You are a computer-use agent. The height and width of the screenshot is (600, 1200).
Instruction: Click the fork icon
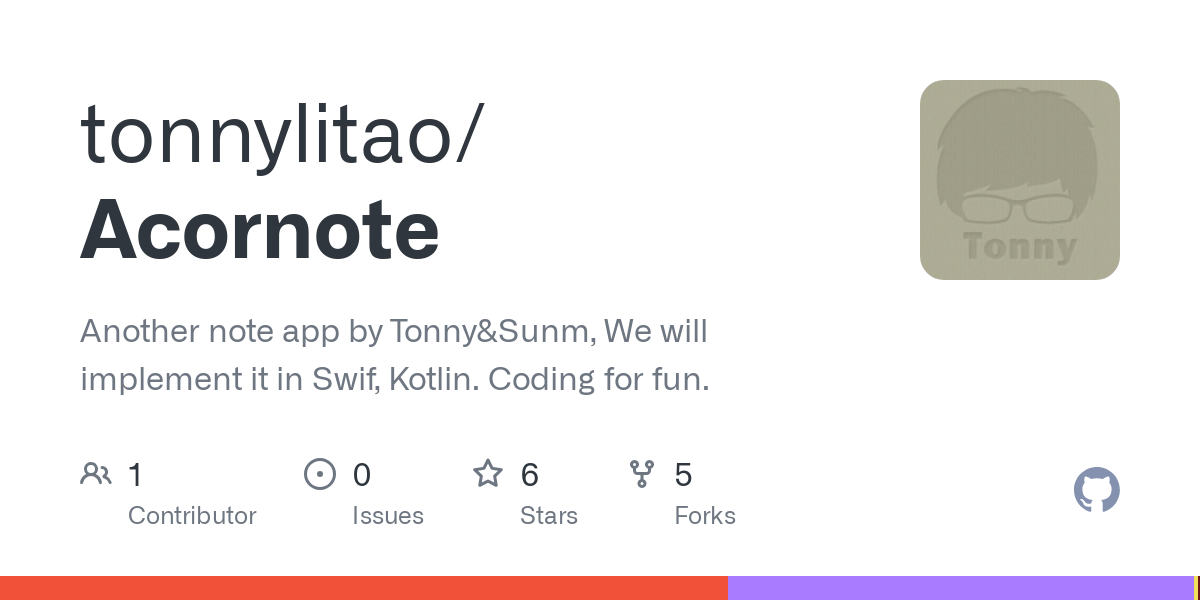tap(642, 474)
